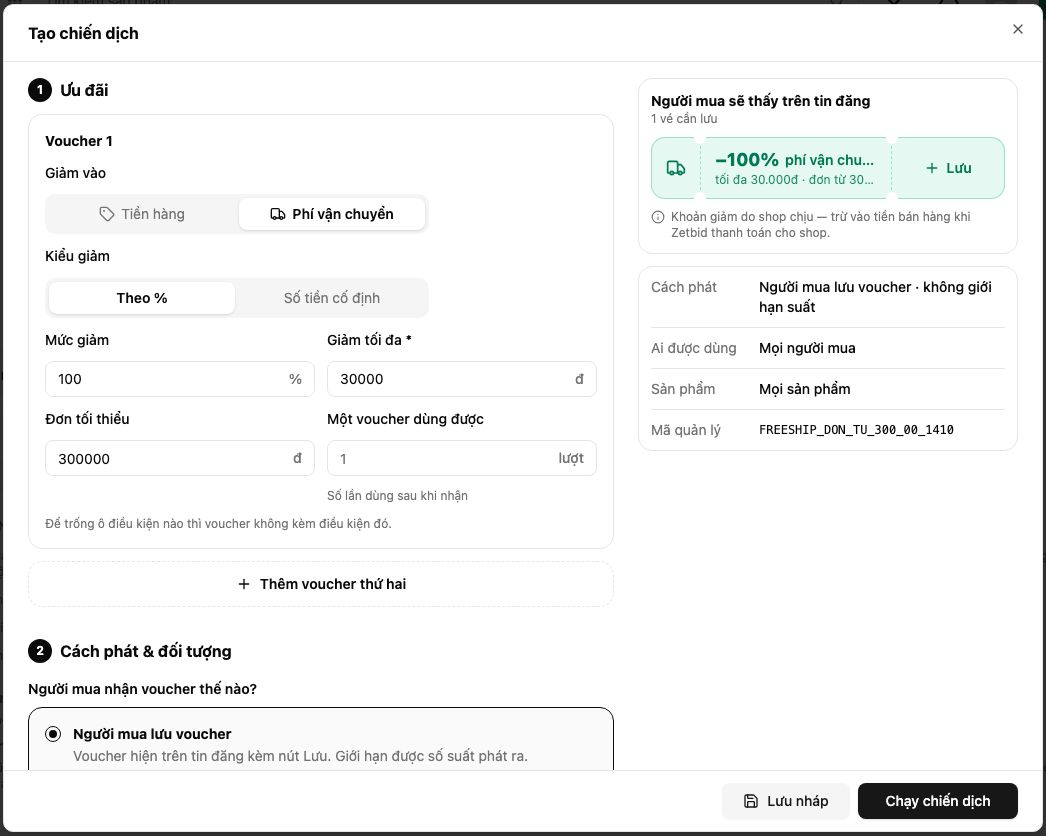The image size is (1046, 836).
Task: Click the plus icon next to Lưu
Action: [931, 168]
